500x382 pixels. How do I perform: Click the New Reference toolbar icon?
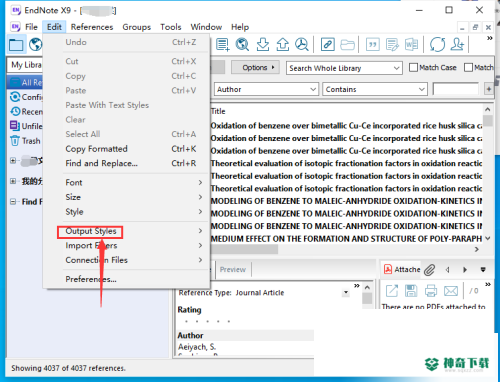click(x=223, y=44)
